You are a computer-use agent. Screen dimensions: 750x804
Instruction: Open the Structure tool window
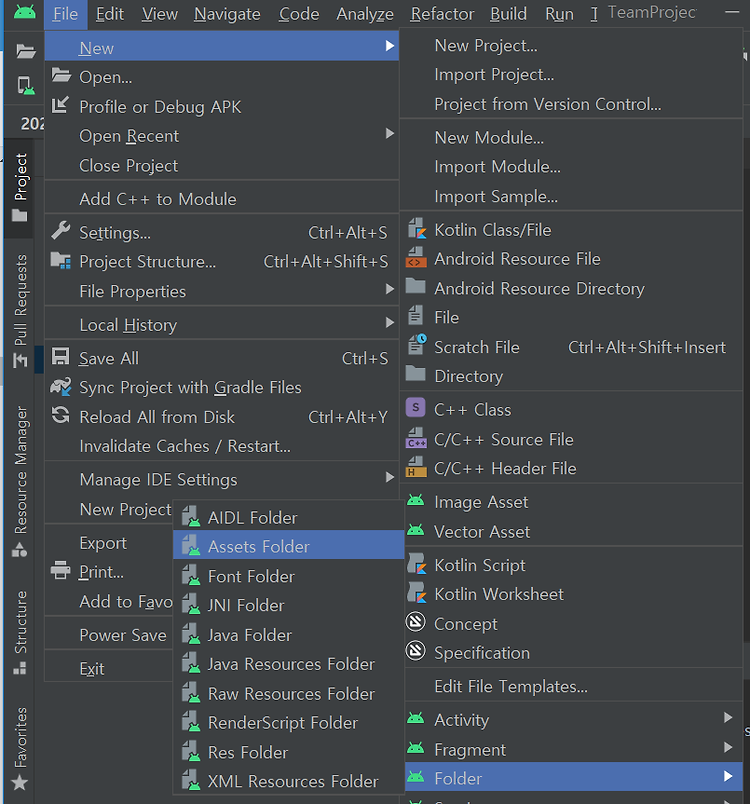[21, 633]
